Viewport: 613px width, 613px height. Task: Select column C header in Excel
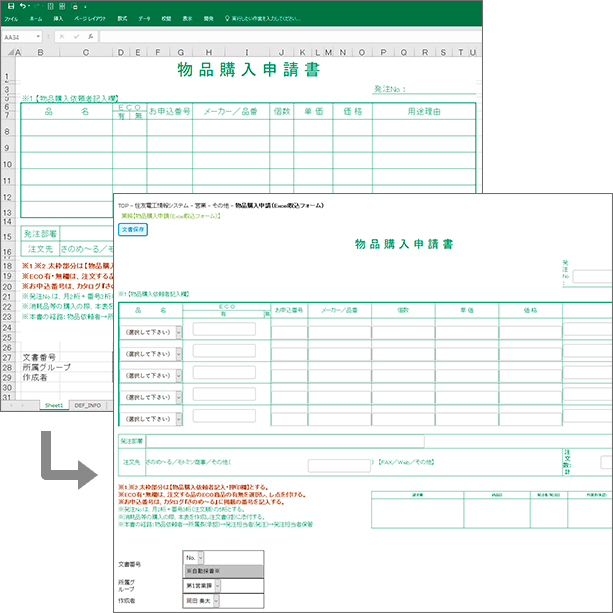coord(86,52)
